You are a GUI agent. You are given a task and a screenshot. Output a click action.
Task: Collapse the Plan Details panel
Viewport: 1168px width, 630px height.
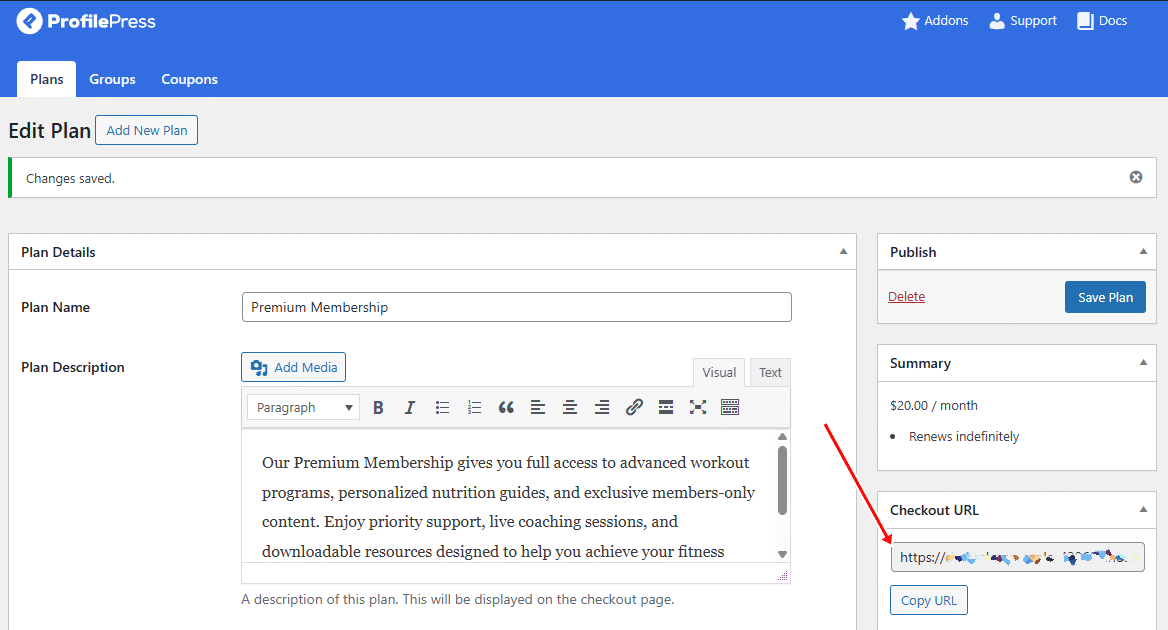click(843, 252)
